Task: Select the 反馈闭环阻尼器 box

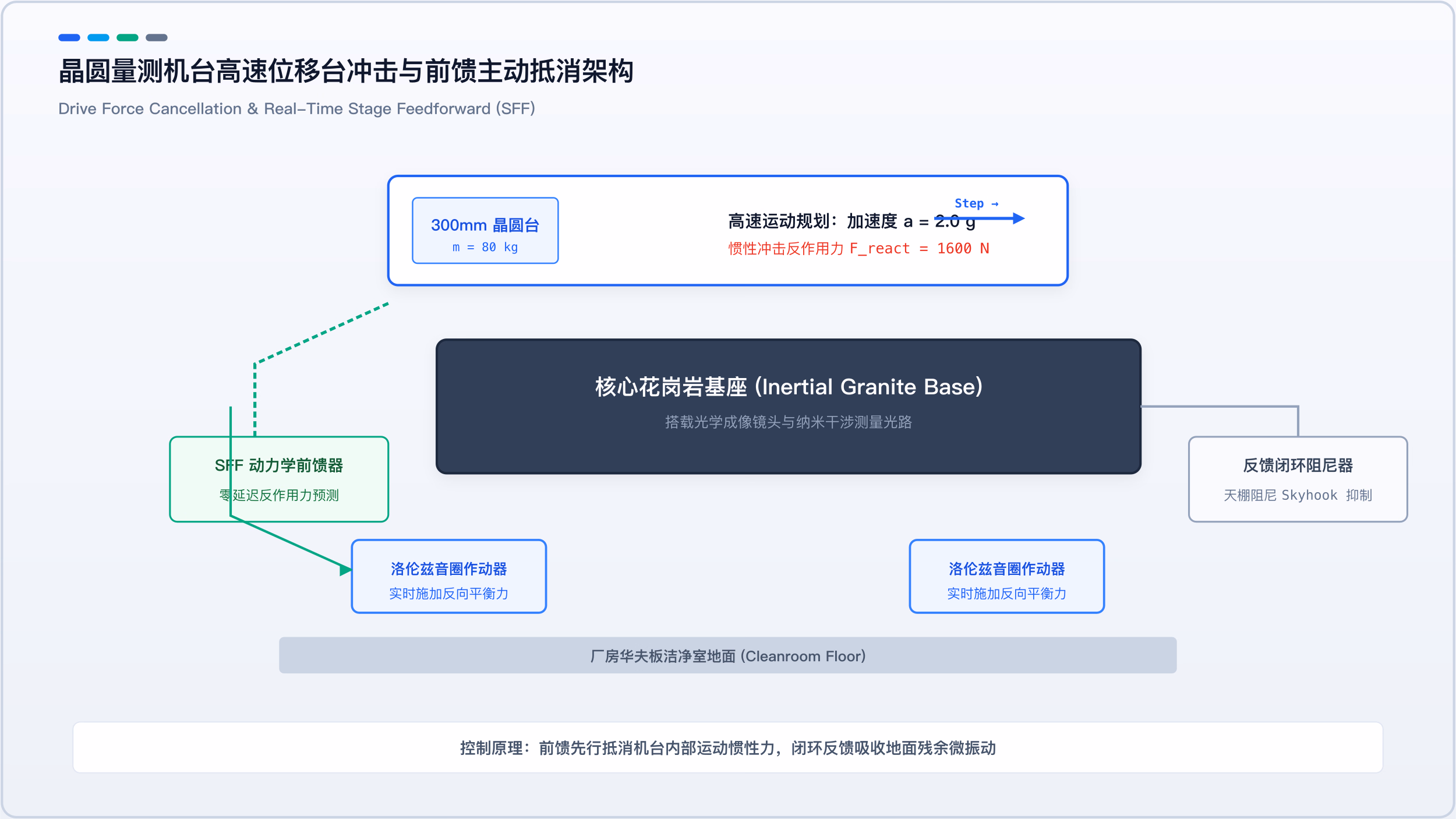Action: [x=1298, y=479]
